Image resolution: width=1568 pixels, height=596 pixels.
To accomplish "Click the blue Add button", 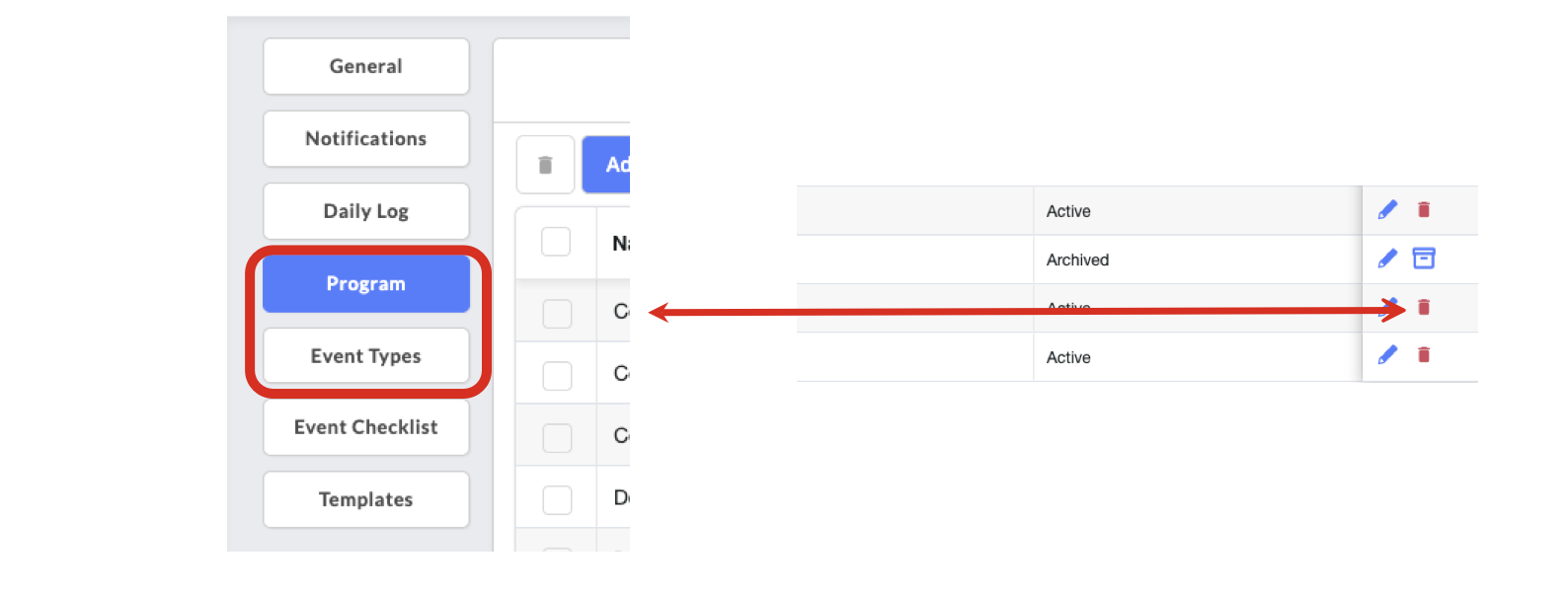I will pos(607,165).
